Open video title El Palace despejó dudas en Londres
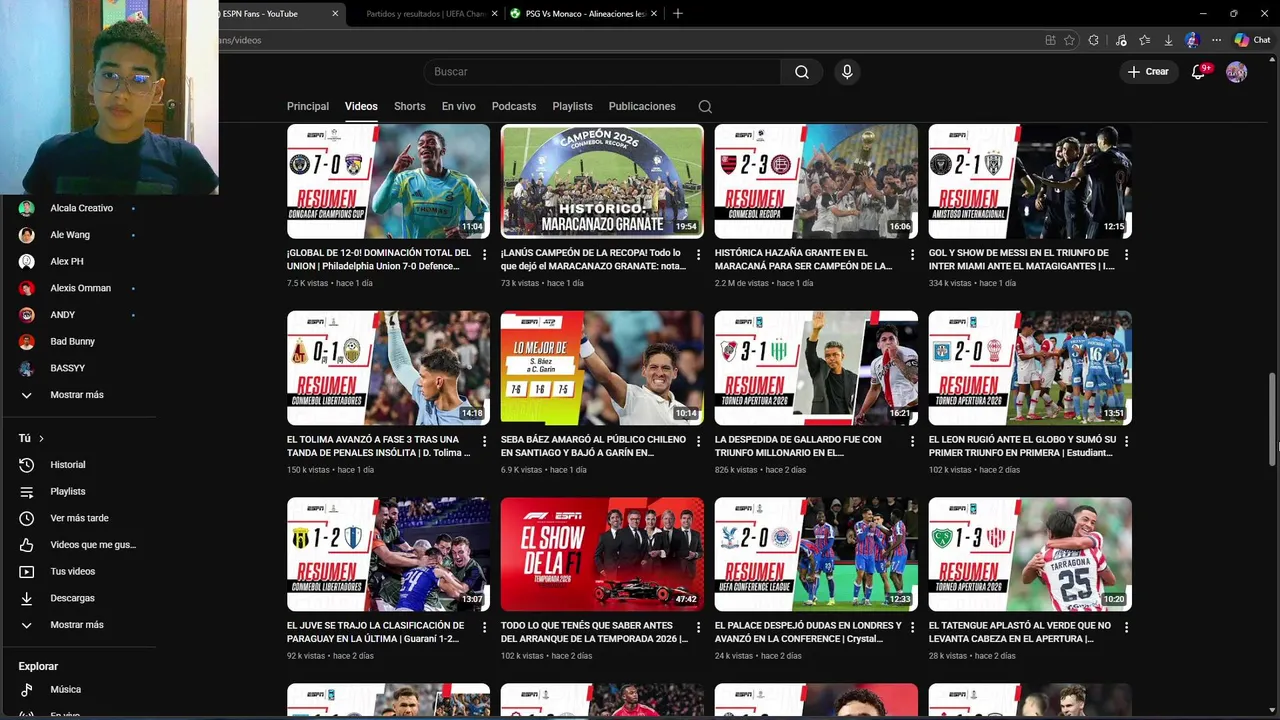Image resolution: width=1280 pixels, height=720 pixels. click(808, 632)
